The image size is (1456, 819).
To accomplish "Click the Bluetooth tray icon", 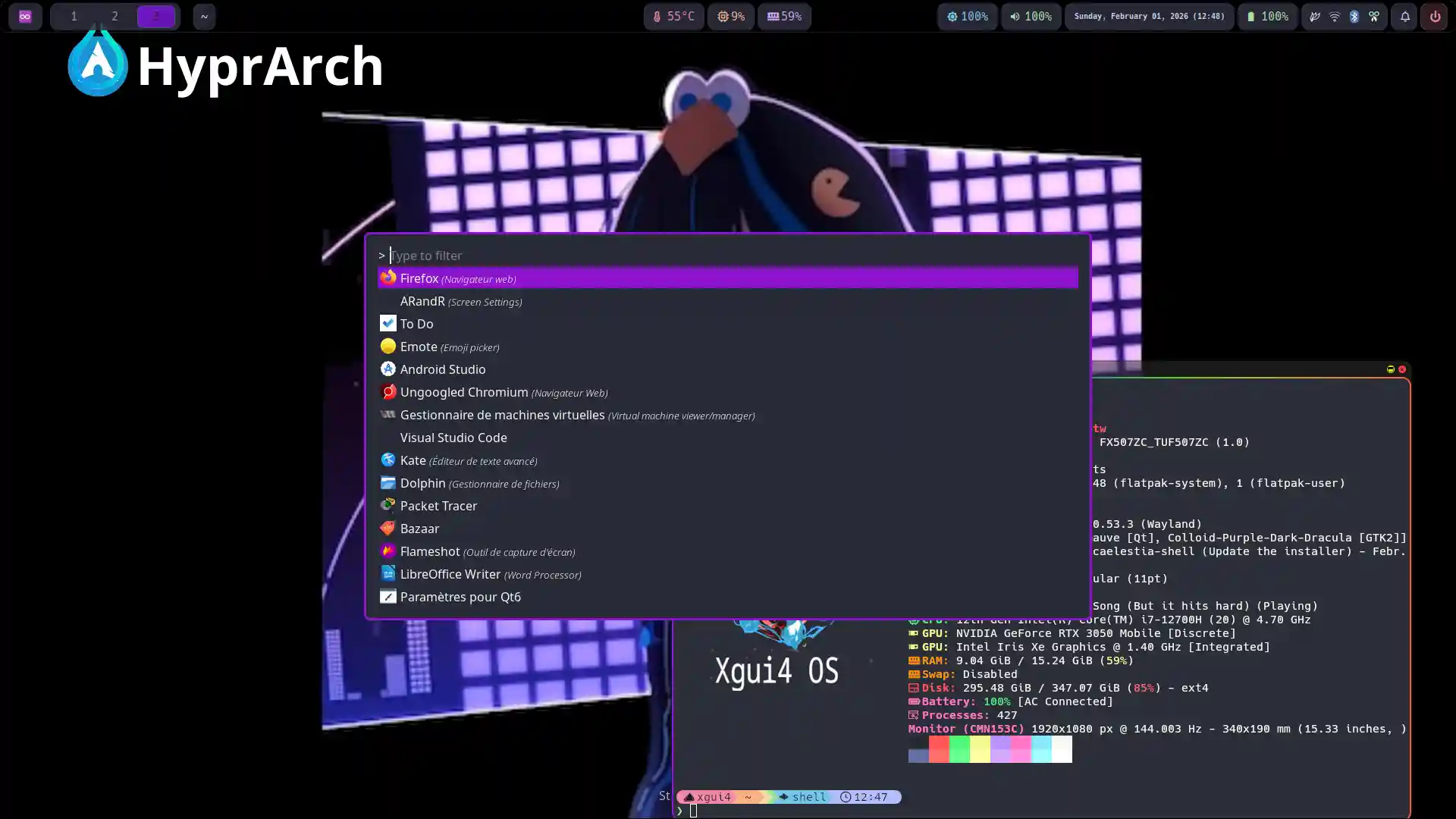I will coord(1354,16).
